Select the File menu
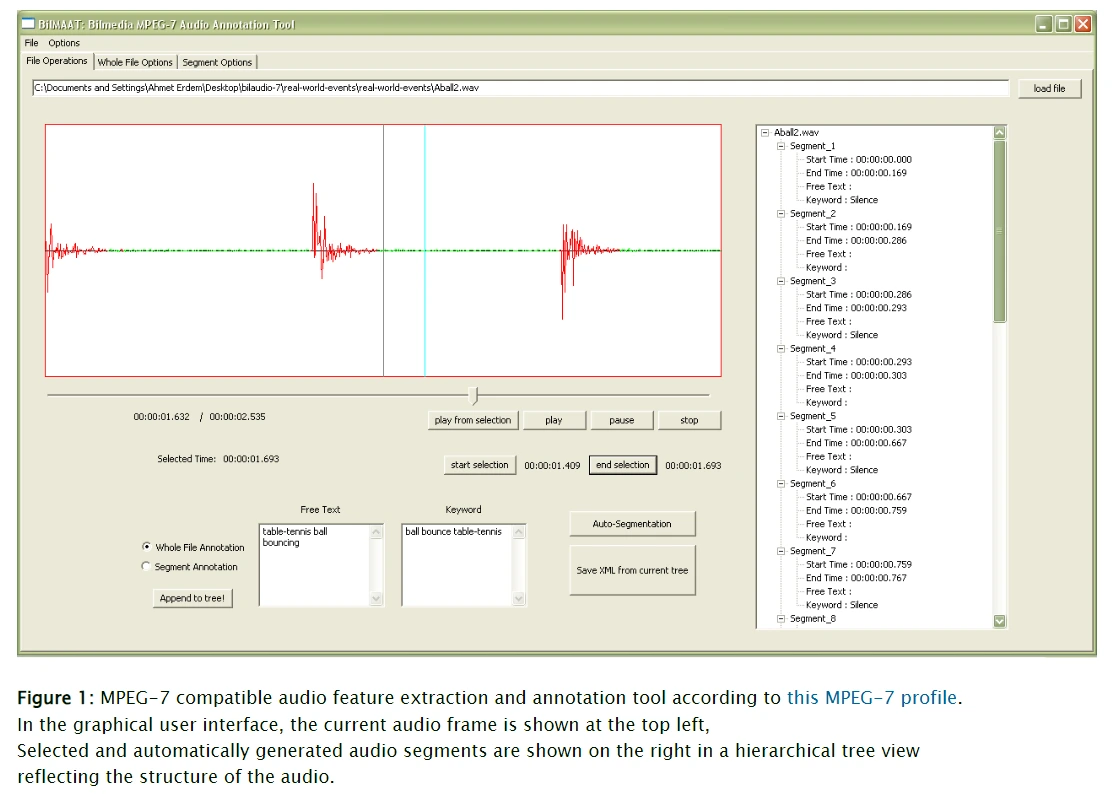1116x799 pixels. (30, 43)
